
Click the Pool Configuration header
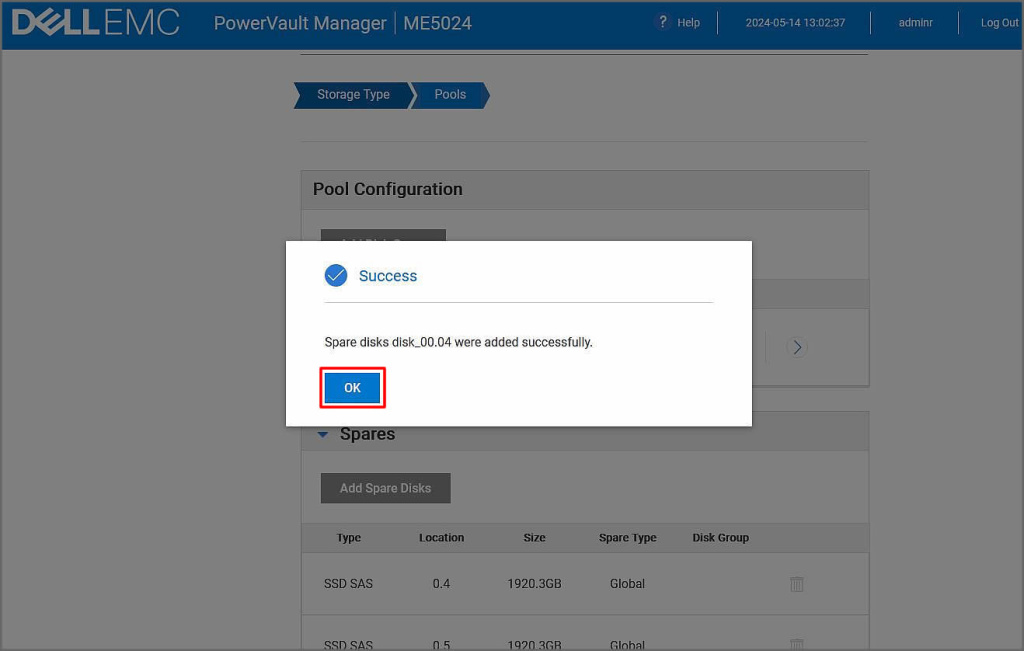(388, 189)
